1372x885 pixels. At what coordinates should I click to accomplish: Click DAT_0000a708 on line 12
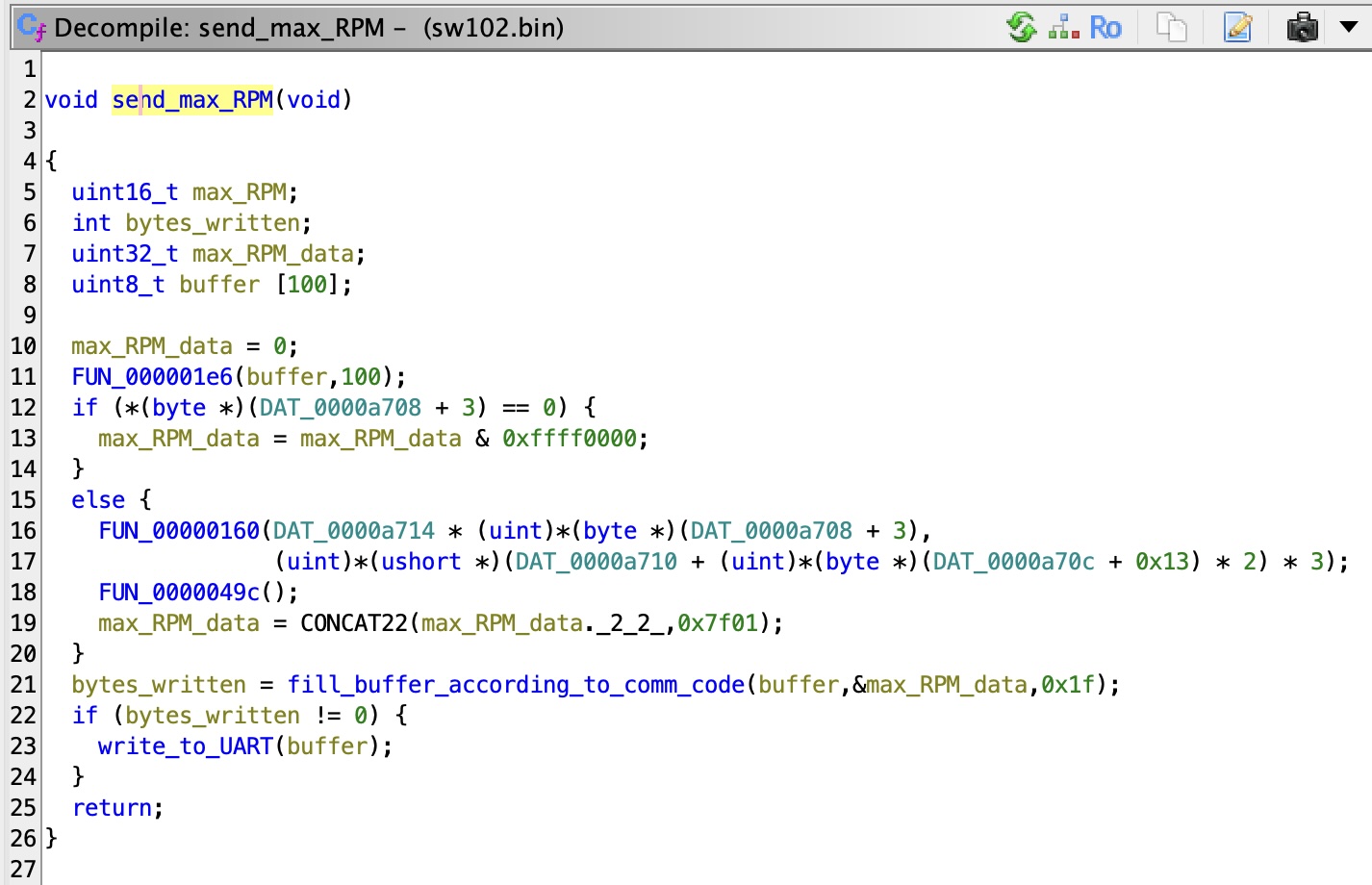point(341,408)
